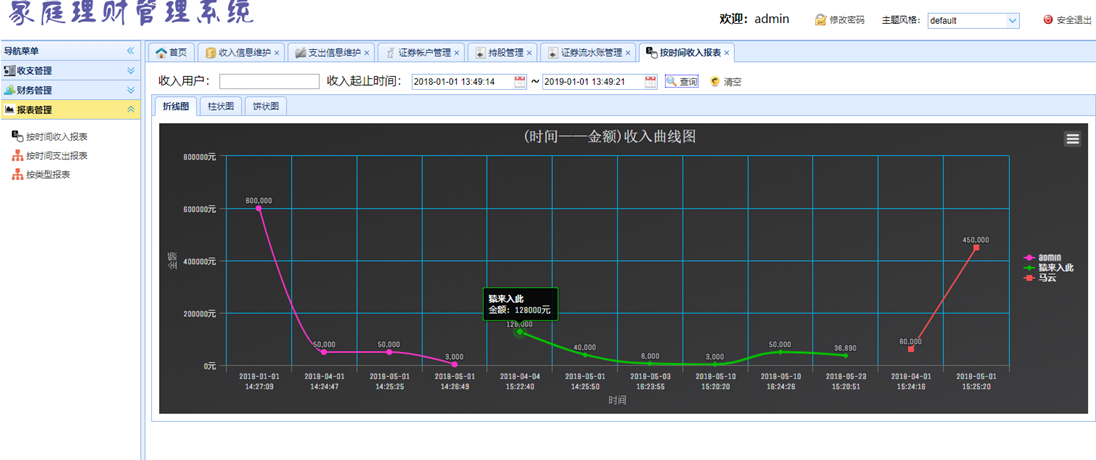Toggle the admin series in legend
The image size is (1096, 460).
1043,257
